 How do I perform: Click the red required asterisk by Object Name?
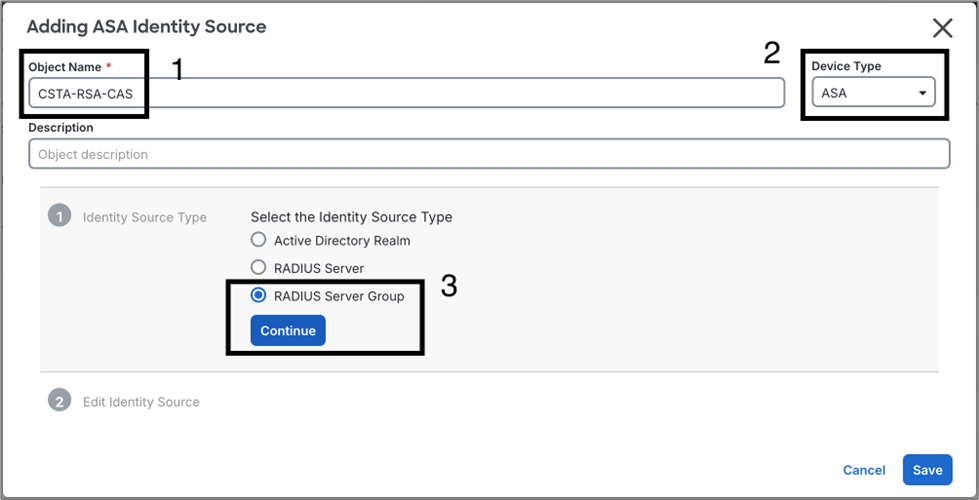pos(109,67)
